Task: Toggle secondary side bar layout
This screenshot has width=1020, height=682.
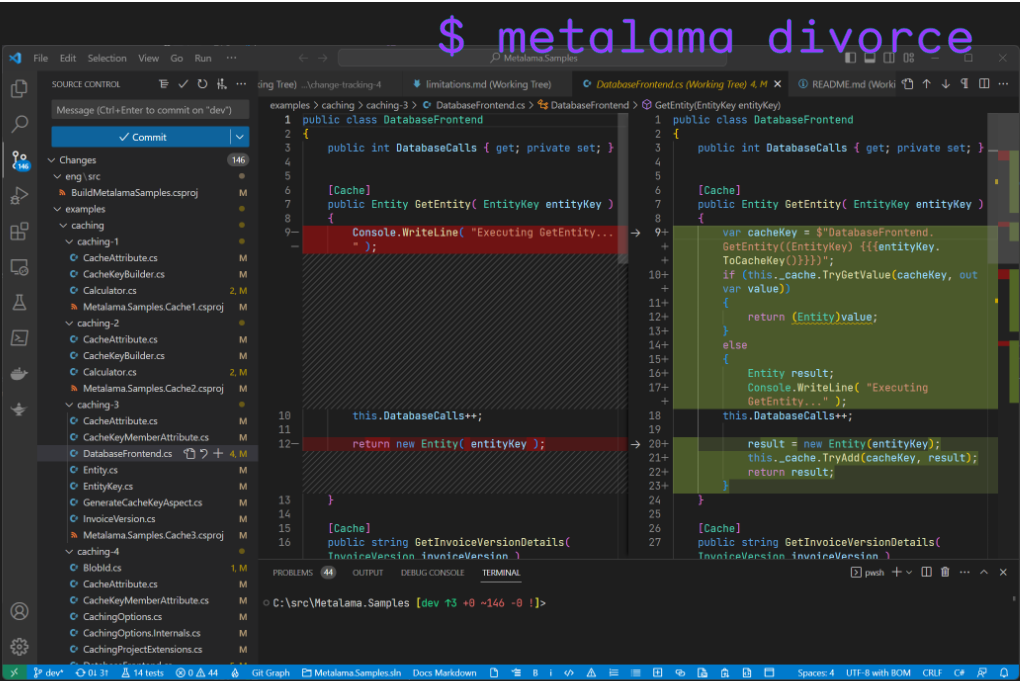Action: click(889, 58)
